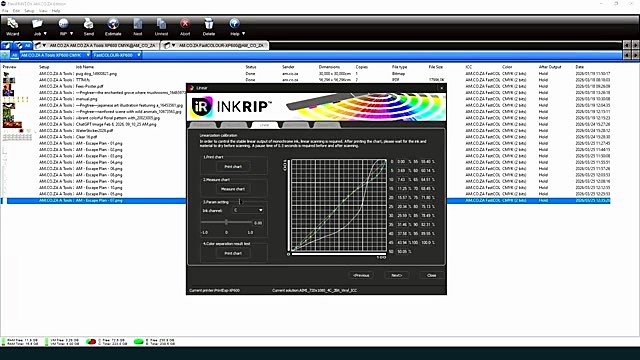The image size is (640, 360).
Task: Open the dropdown arrow on the FastCOLOUR-XP600@AM_CO_ZA tab
Action: 173,45
